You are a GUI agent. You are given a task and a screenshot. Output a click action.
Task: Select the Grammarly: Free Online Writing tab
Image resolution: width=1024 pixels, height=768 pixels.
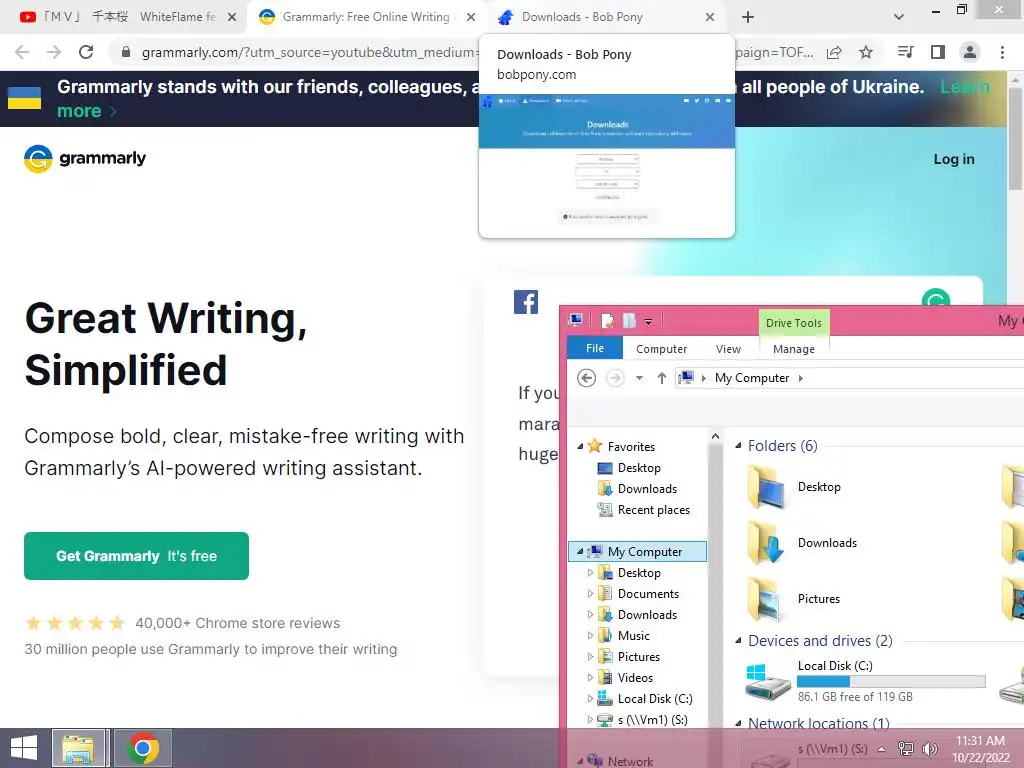point(366,17)
